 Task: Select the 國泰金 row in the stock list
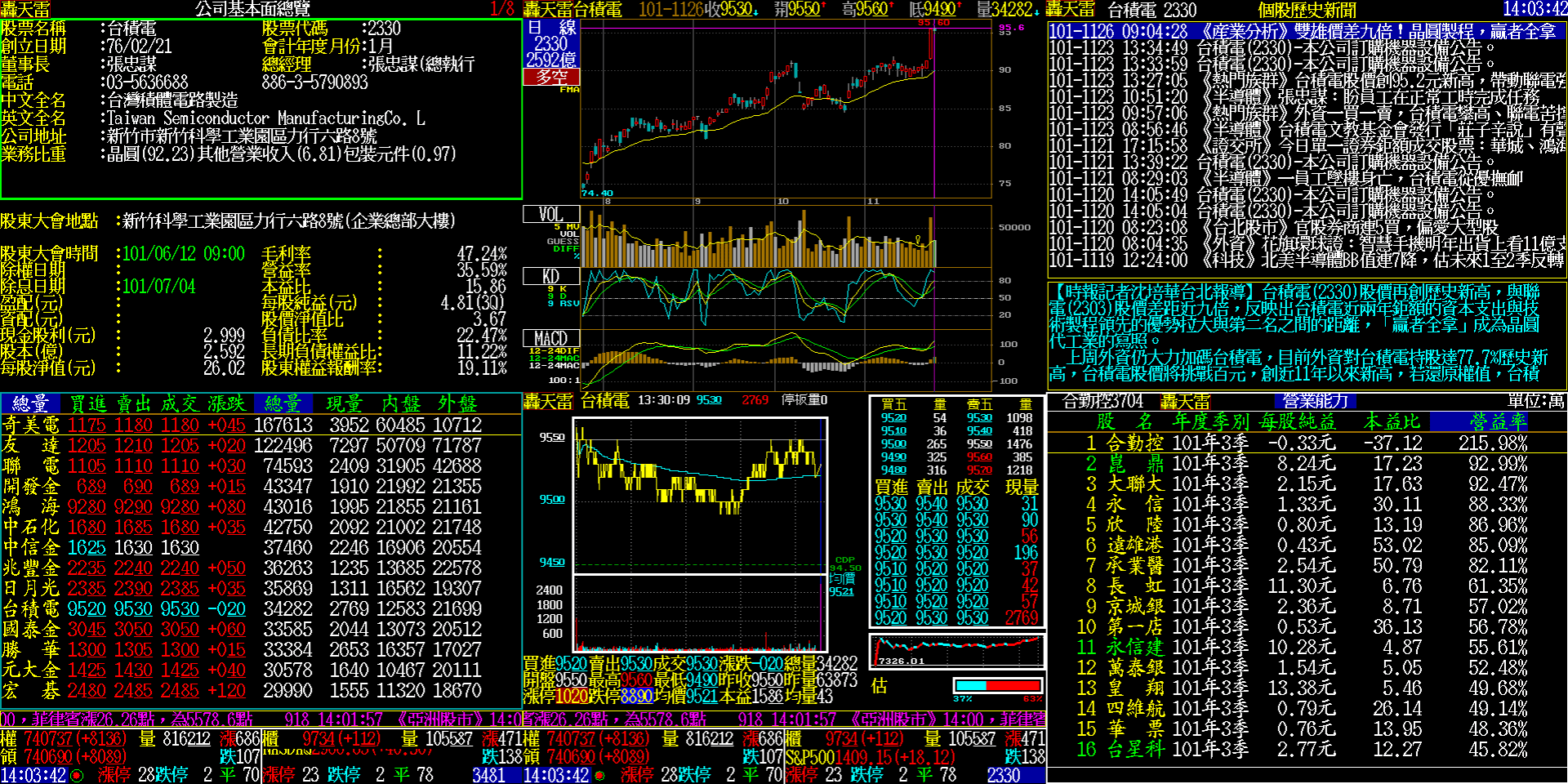(x=261, y=629)
